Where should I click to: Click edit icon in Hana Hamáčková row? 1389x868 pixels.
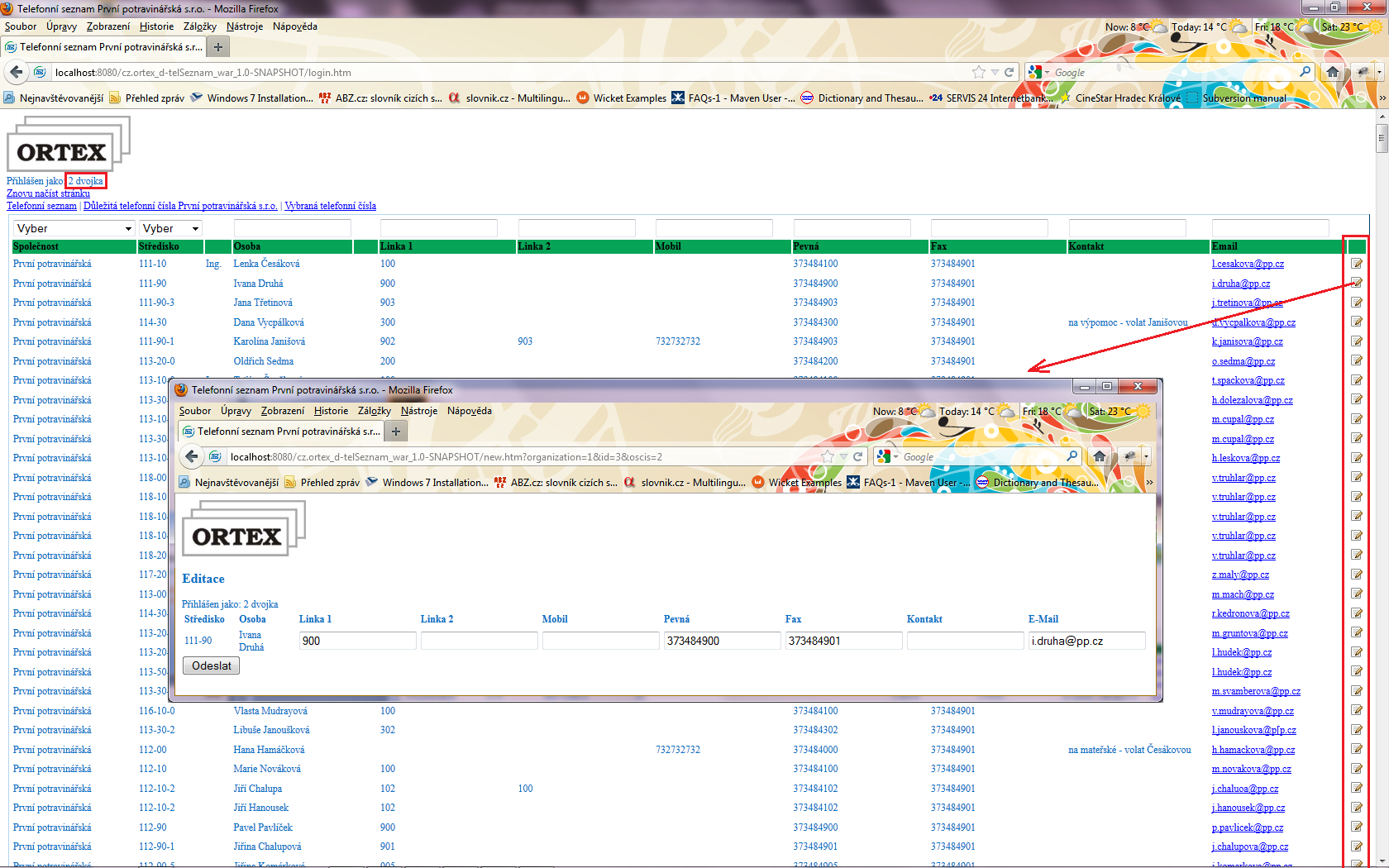(1357, 750)
